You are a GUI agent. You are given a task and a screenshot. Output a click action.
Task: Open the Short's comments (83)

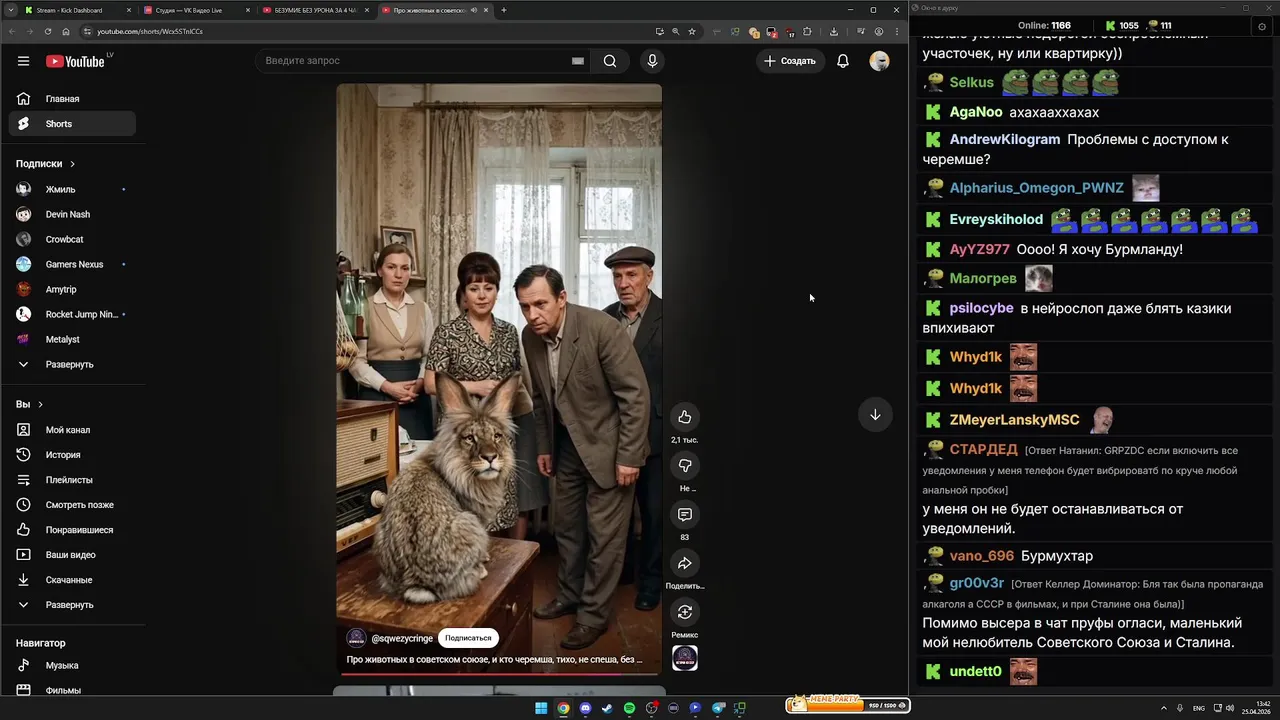tap(685, 515)
